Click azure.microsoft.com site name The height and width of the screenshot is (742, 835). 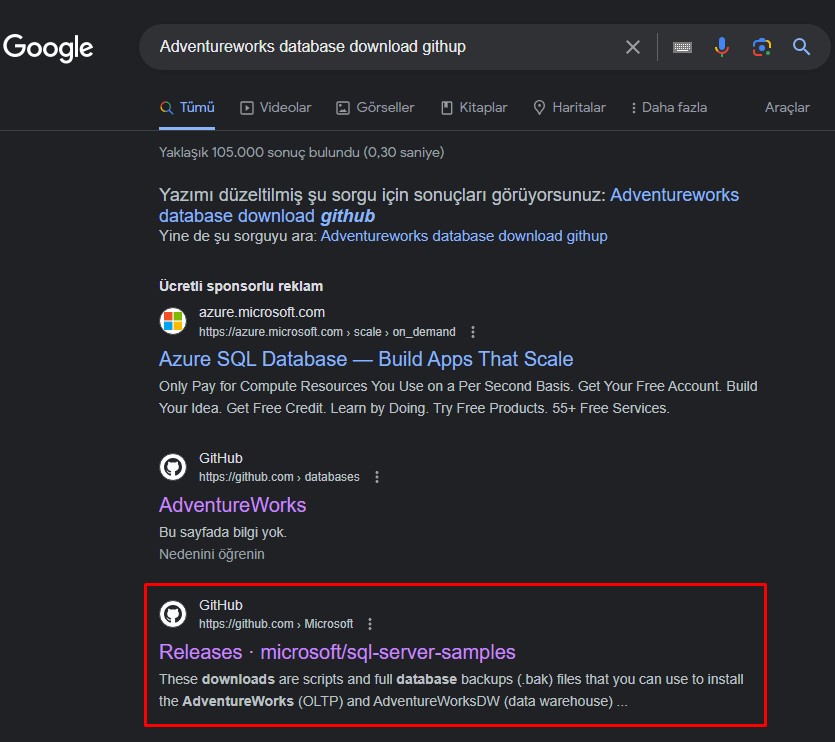(x=261, y=312)
